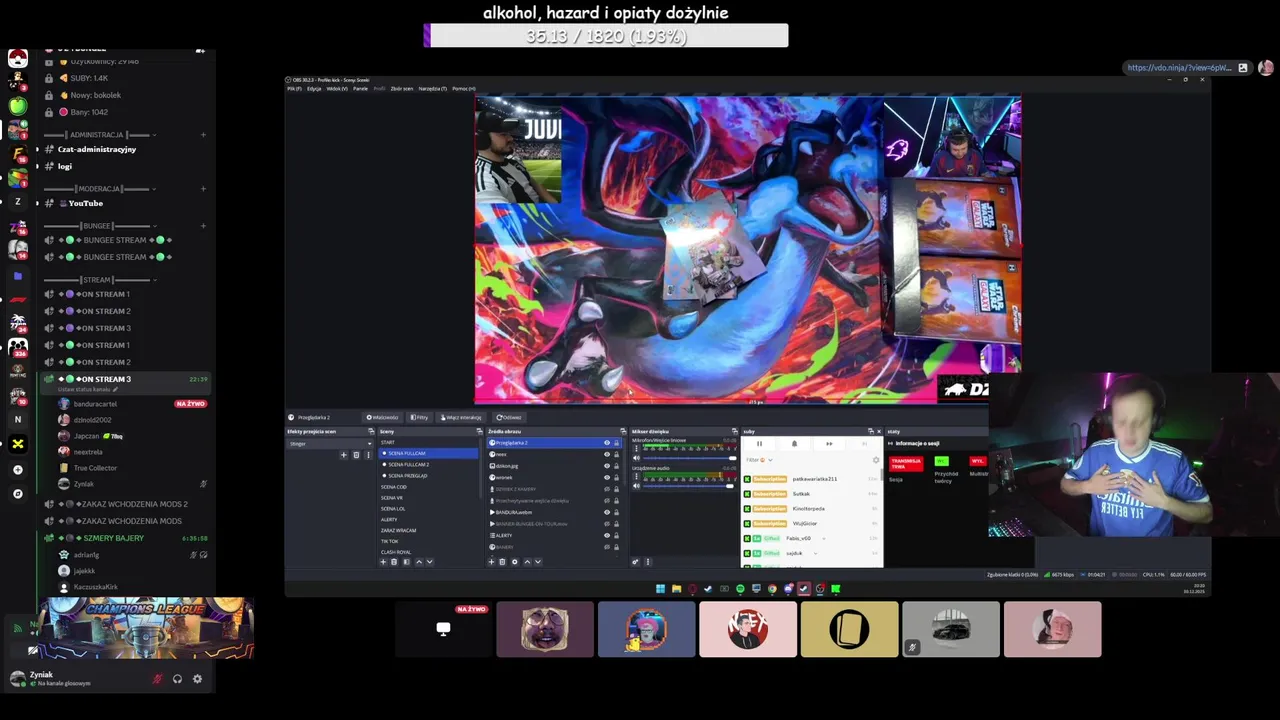Delete selected source with Źródła obrazu trash
The image size is (1280, 720).
502,562
